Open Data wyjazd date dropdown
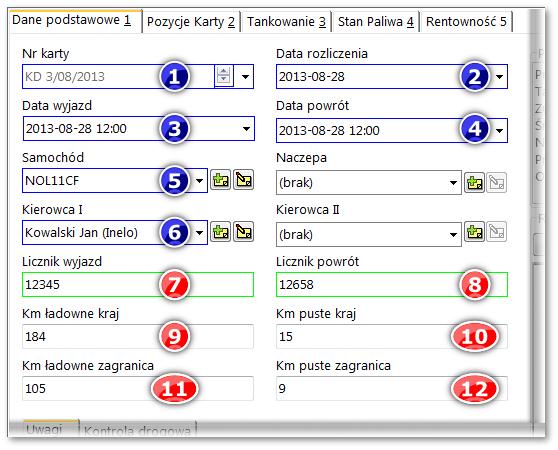Viewport: 558px width, 450px height. coord(246,128)
